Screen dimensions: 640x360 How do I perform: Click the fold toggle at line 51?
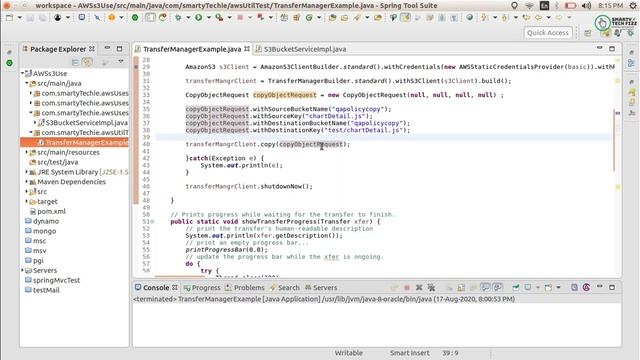pyautogui.click(x=152, y=222)
